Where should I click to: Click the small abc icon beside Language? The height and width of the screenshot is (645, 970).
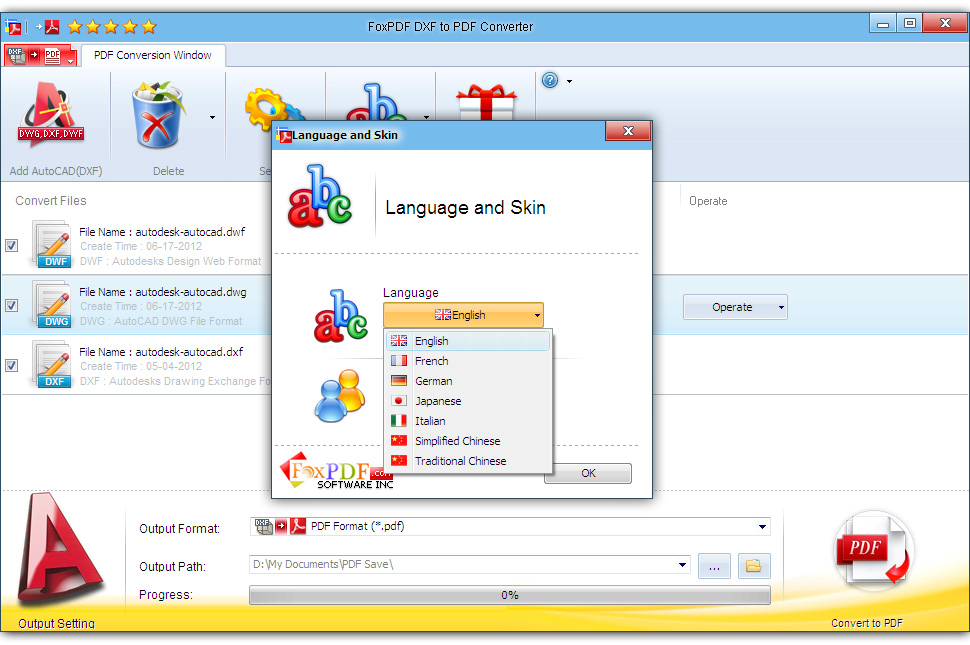pos(340,316)
